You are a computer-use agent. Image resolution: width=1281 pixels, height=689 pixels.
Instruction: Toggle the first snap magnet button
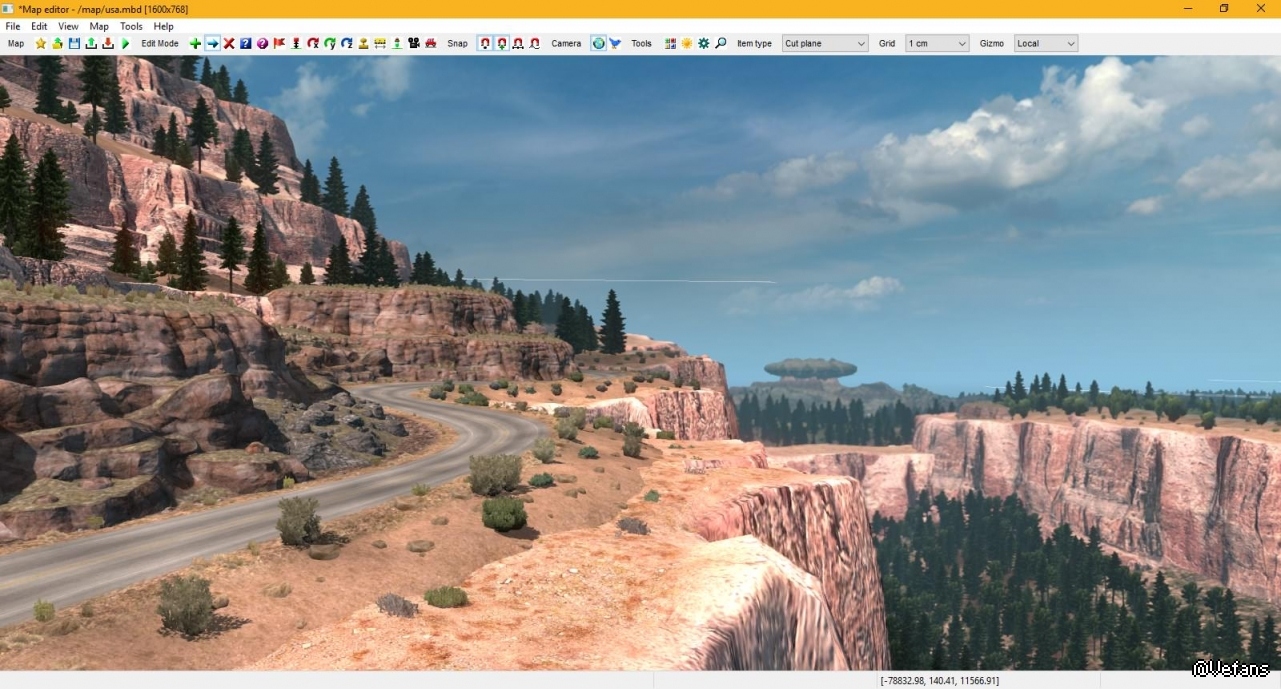(485, 44)
